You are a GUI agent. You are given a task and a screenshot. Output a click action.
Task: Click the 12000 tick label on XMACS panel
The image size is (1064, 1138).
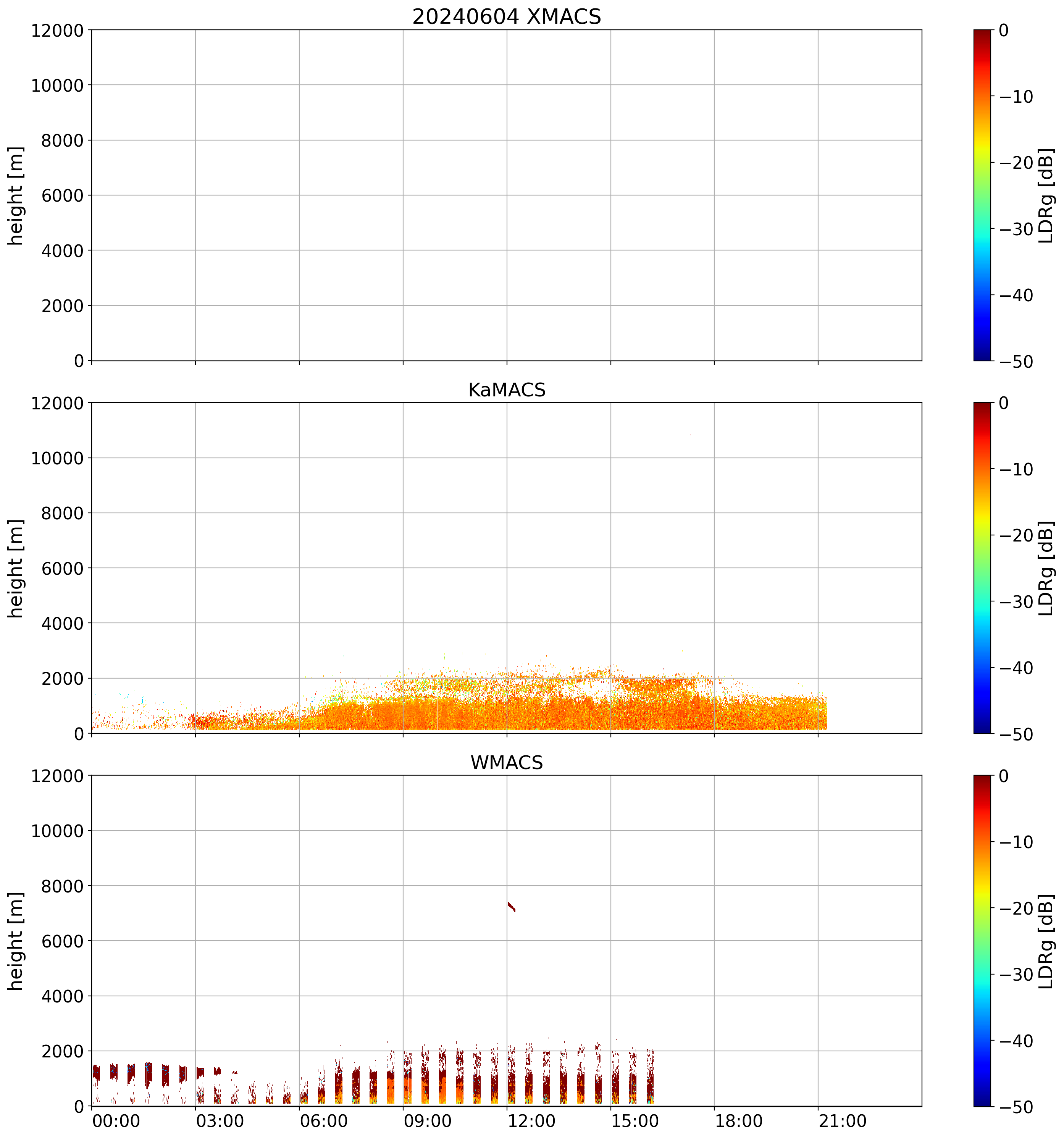click(57, 30)
